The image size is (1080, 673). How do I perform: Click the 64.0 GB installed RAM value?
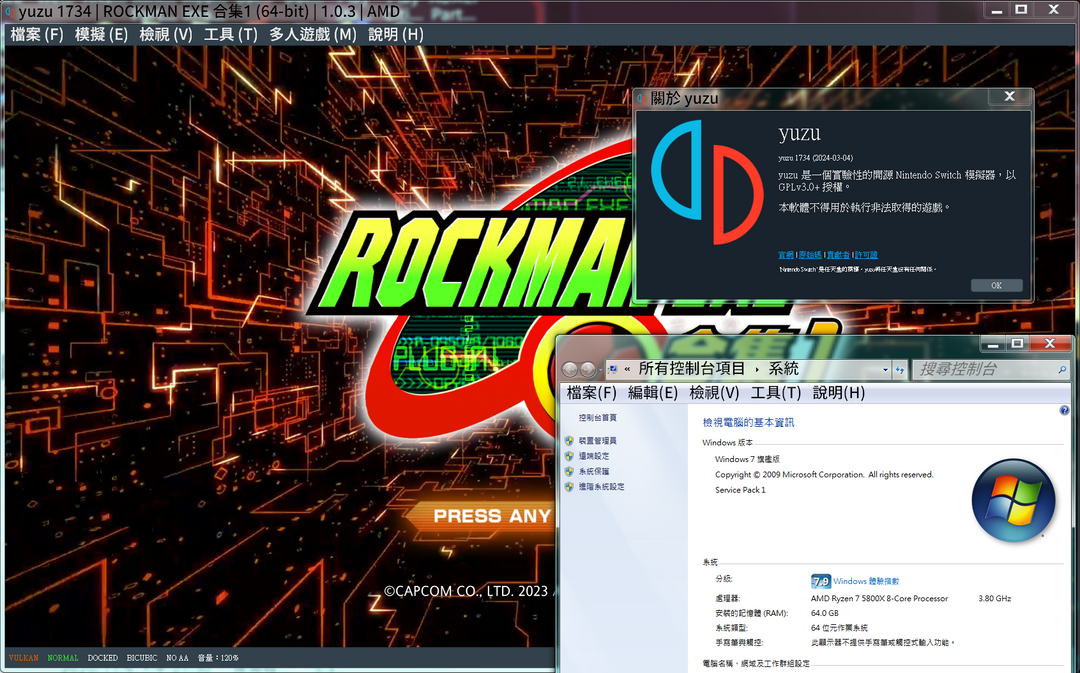[824, 613]
